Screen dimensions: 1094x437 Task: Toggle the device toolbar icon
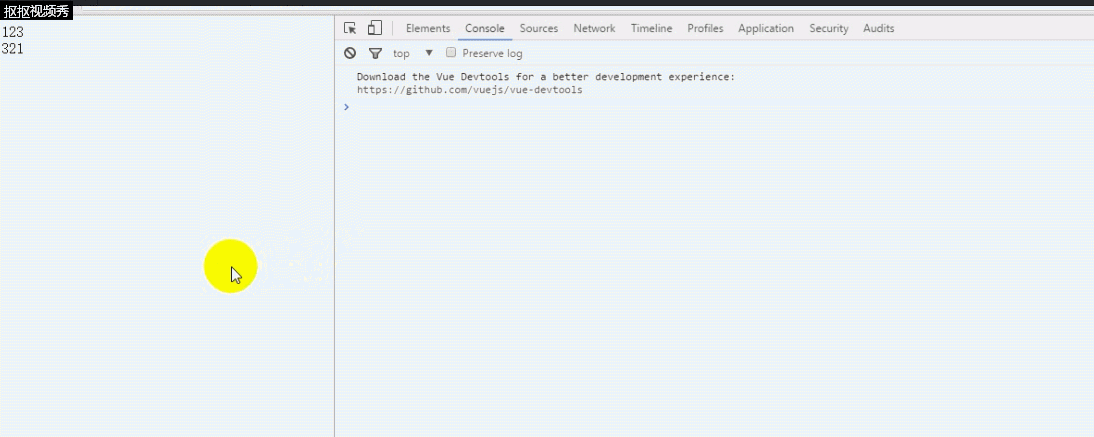(375, 28)
